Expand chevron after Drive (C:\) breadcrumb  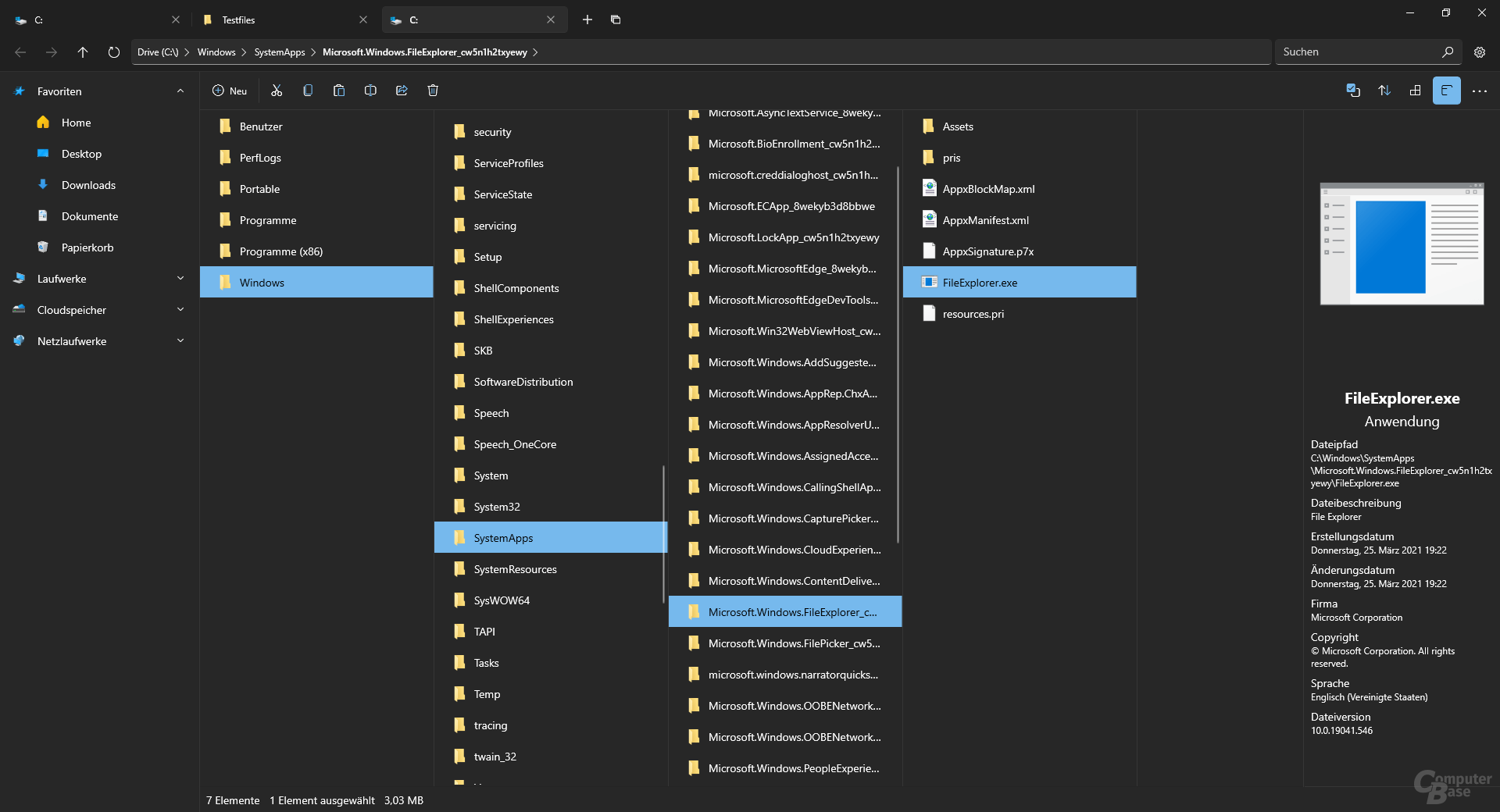[x=187, y=52]
